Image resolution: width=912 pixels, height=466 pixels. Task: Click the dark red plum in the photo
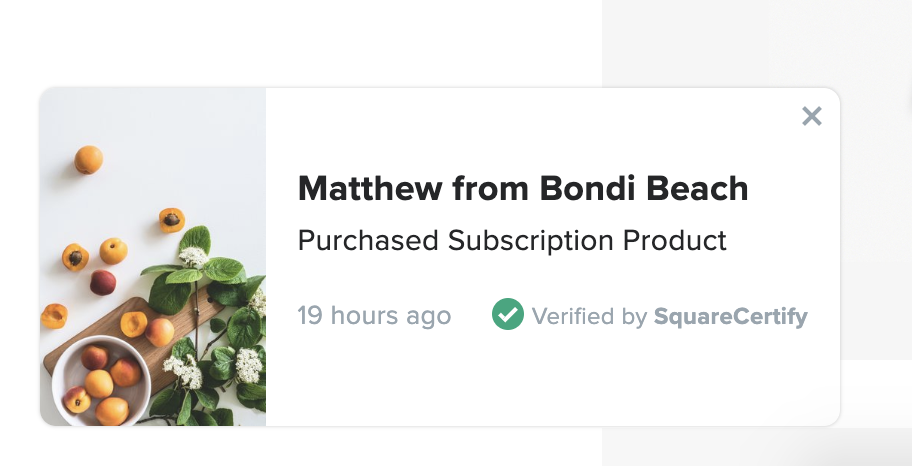[x=102, y=283]
